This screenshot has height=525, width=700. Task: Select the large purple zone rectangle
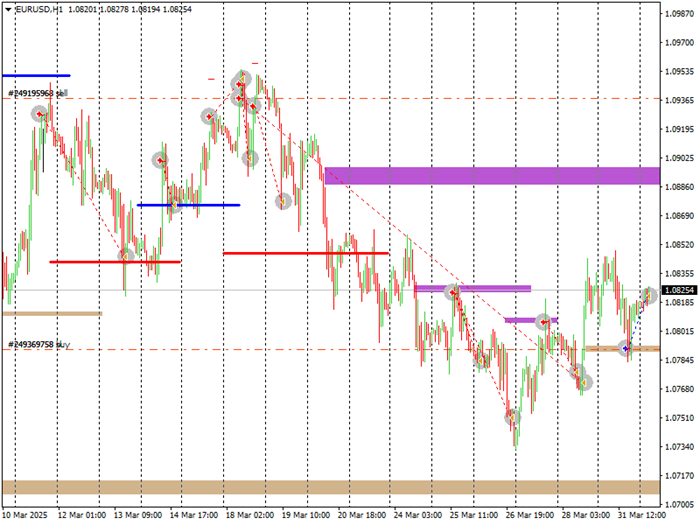(492, 176)
